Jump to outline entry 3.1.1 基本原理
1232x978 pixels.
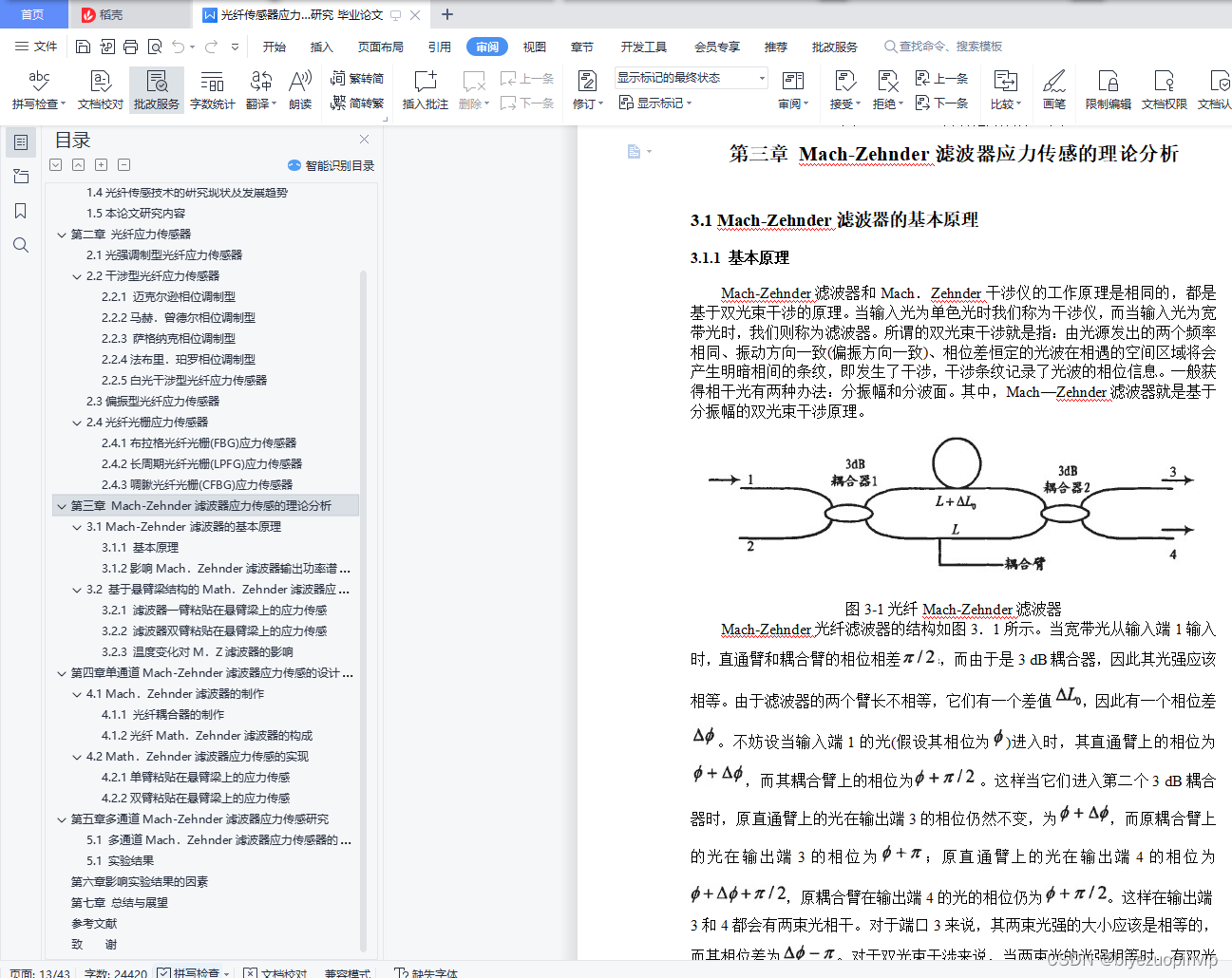pyautogui.click(x=140, y=548)
